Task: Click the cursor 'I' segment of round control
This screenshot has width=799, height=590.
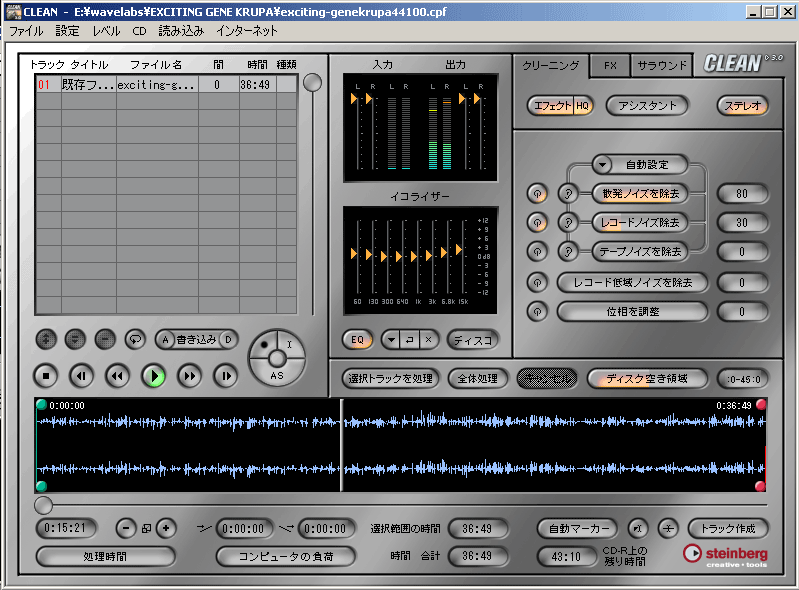Action: (289, 345)
